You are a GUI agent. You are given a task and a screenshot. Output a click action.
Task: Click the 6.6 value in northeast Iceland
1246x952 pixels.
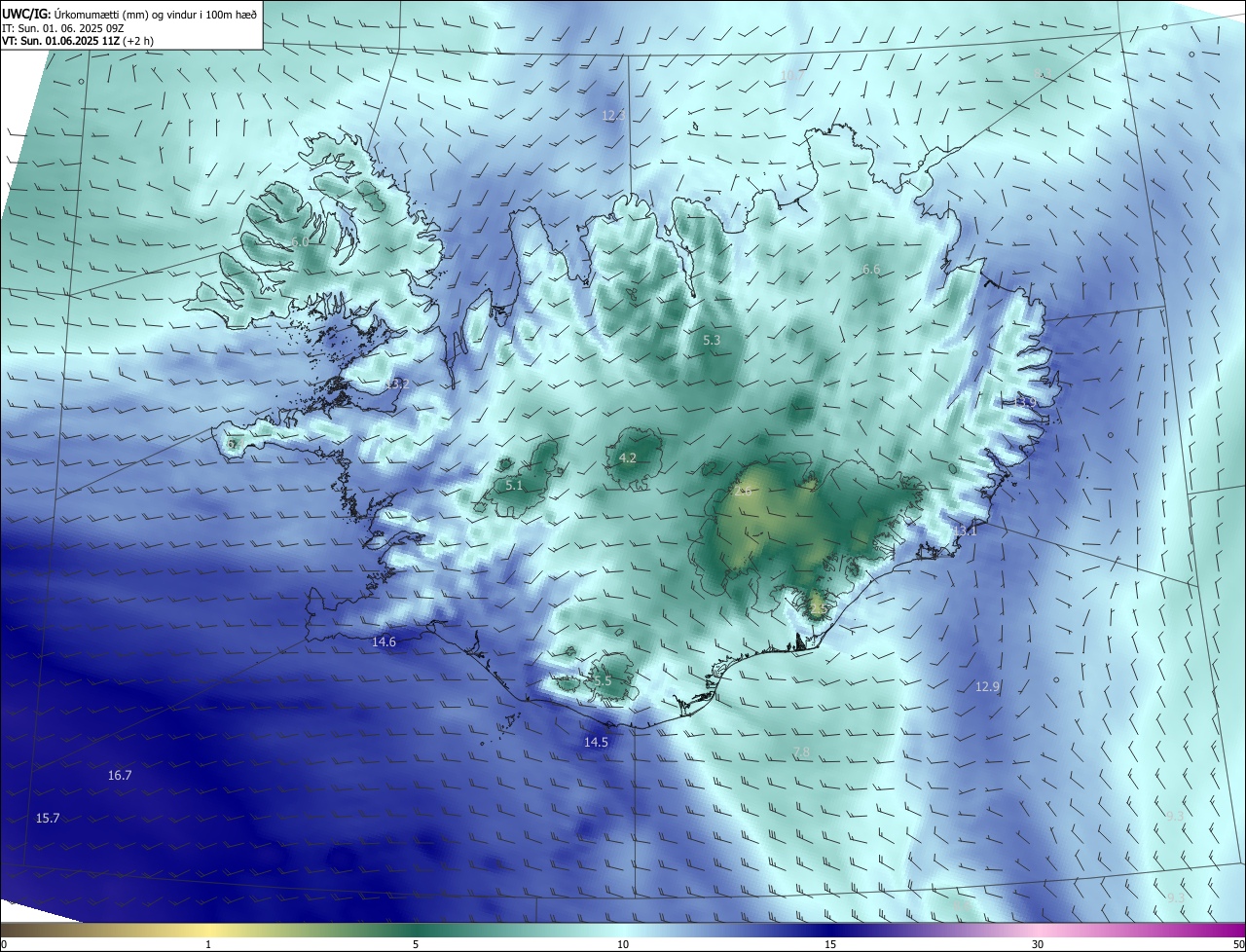871,270
